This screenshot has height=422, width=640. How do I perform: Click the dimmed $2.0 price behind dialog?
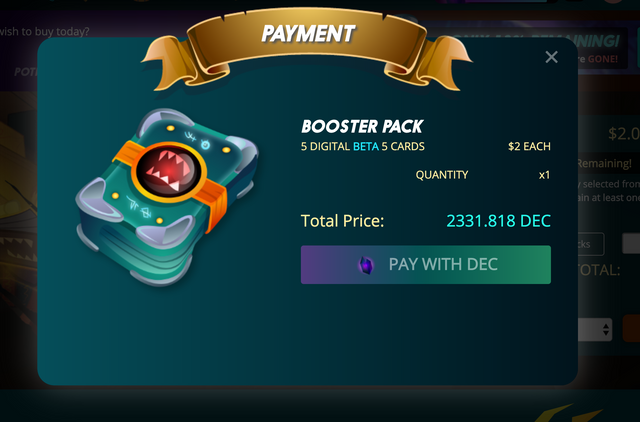click(x=624, y=133)
